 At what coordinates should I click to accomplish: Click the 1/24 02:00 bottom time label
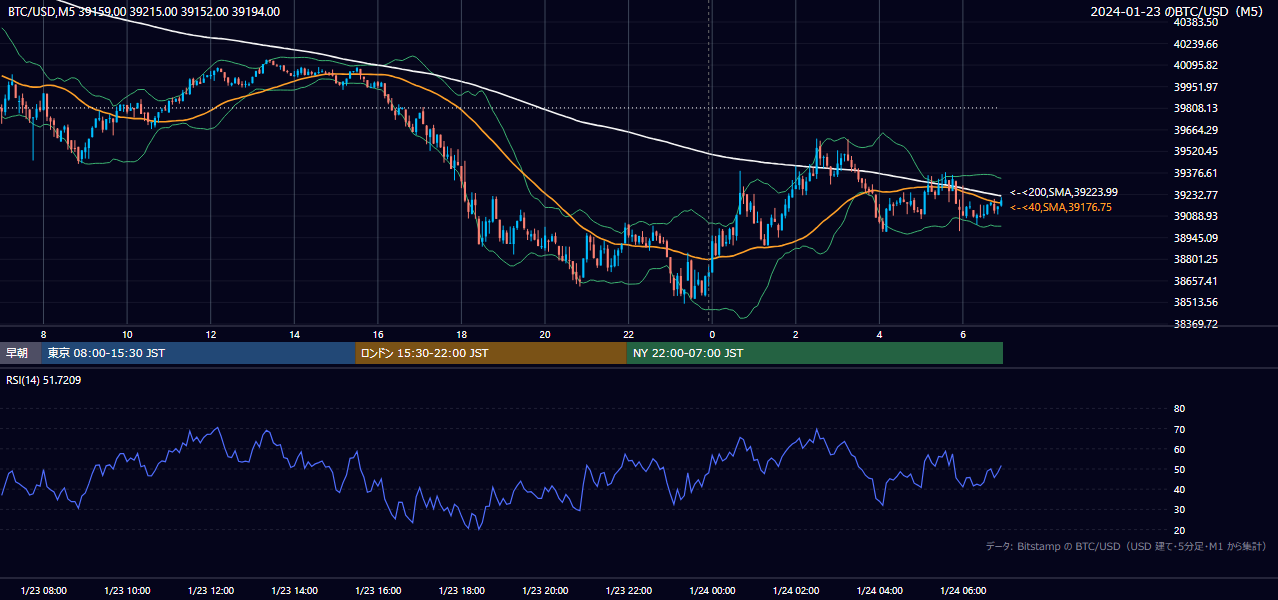click(x=796, y=591)
